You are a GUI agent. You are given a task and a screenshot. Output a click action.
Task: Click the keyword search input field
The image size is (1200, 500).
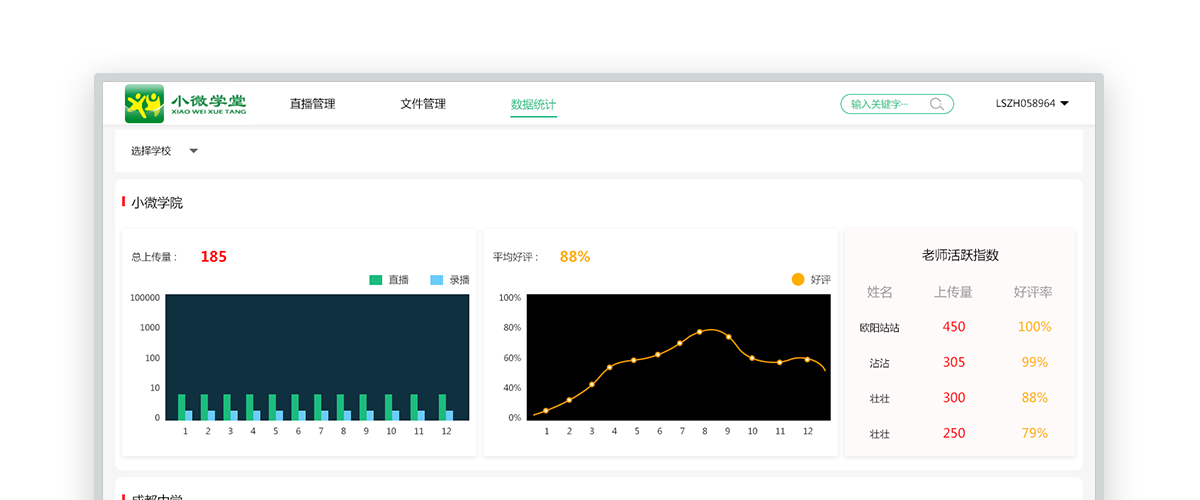(897, 104)
